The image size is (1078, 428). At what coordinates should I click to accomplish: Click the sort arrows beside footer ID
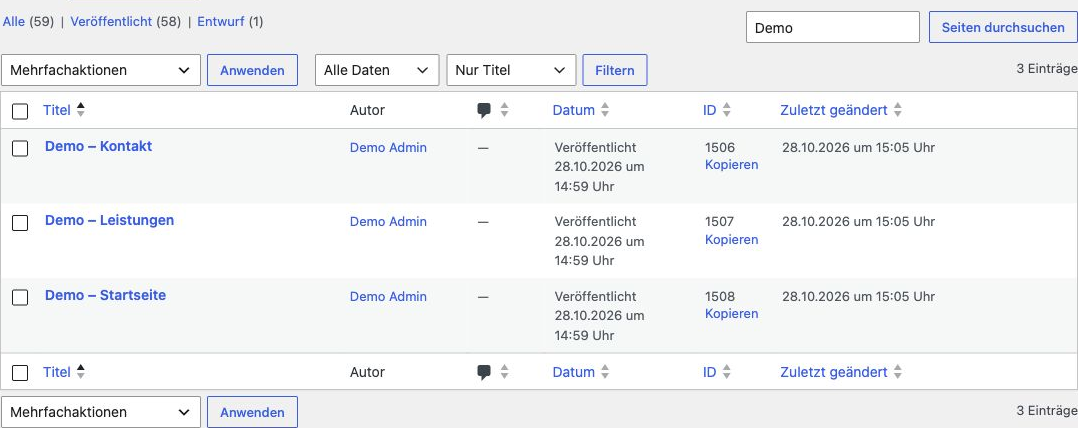click(x=727, y=372)
